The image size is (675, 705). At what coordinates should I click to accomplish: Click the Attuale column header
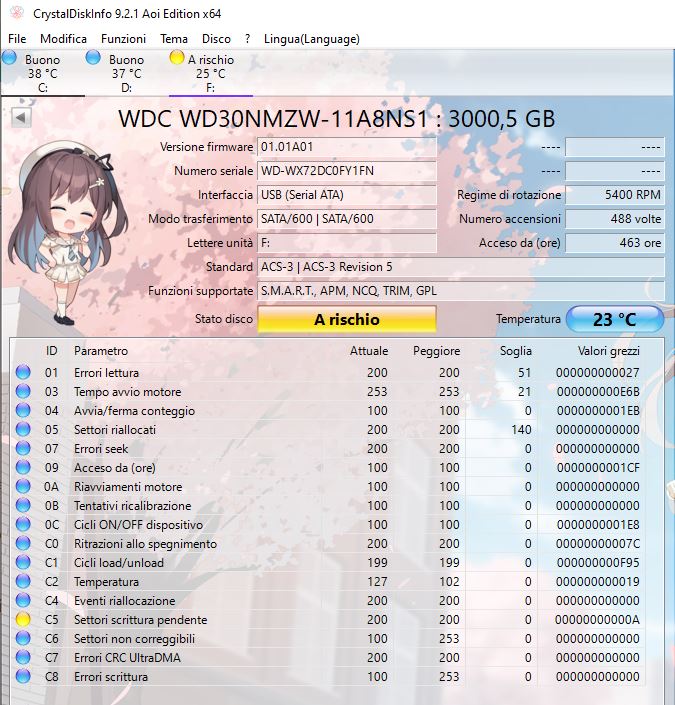[x=369, y=351]
